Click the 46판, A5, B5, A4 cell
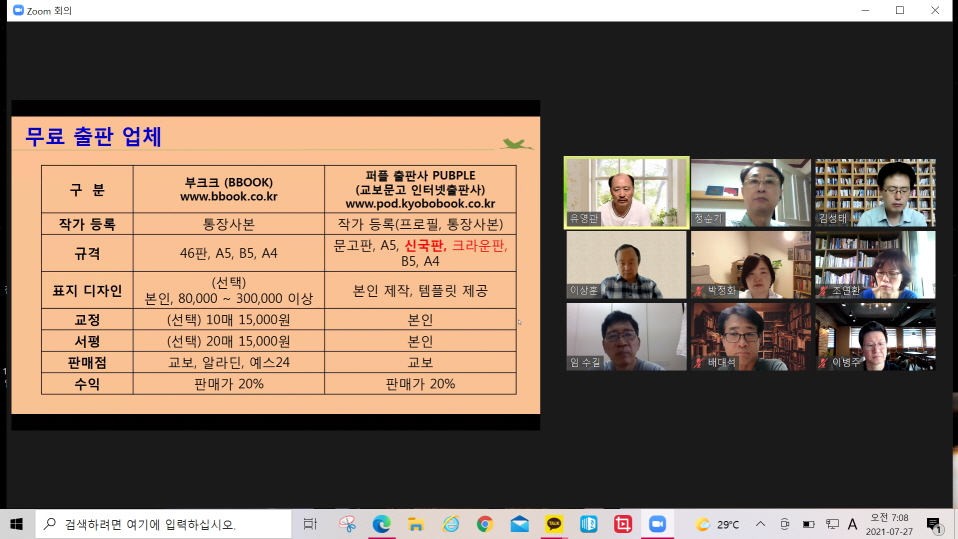This screenshot has width=958, height=539. pyautogui.click(x=229, y=253)
